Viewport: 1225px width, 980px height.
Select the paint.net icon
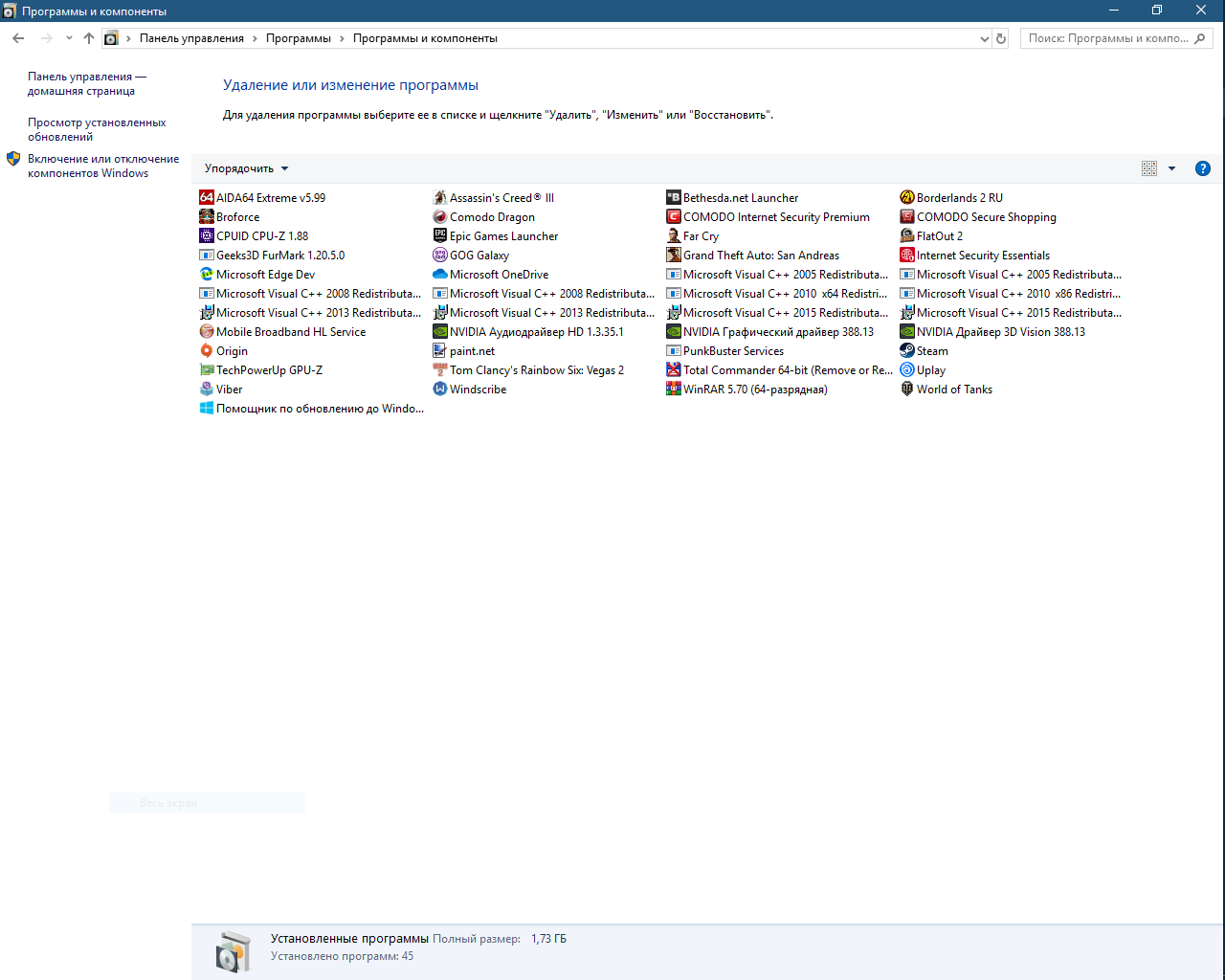[x=440, y=351]
